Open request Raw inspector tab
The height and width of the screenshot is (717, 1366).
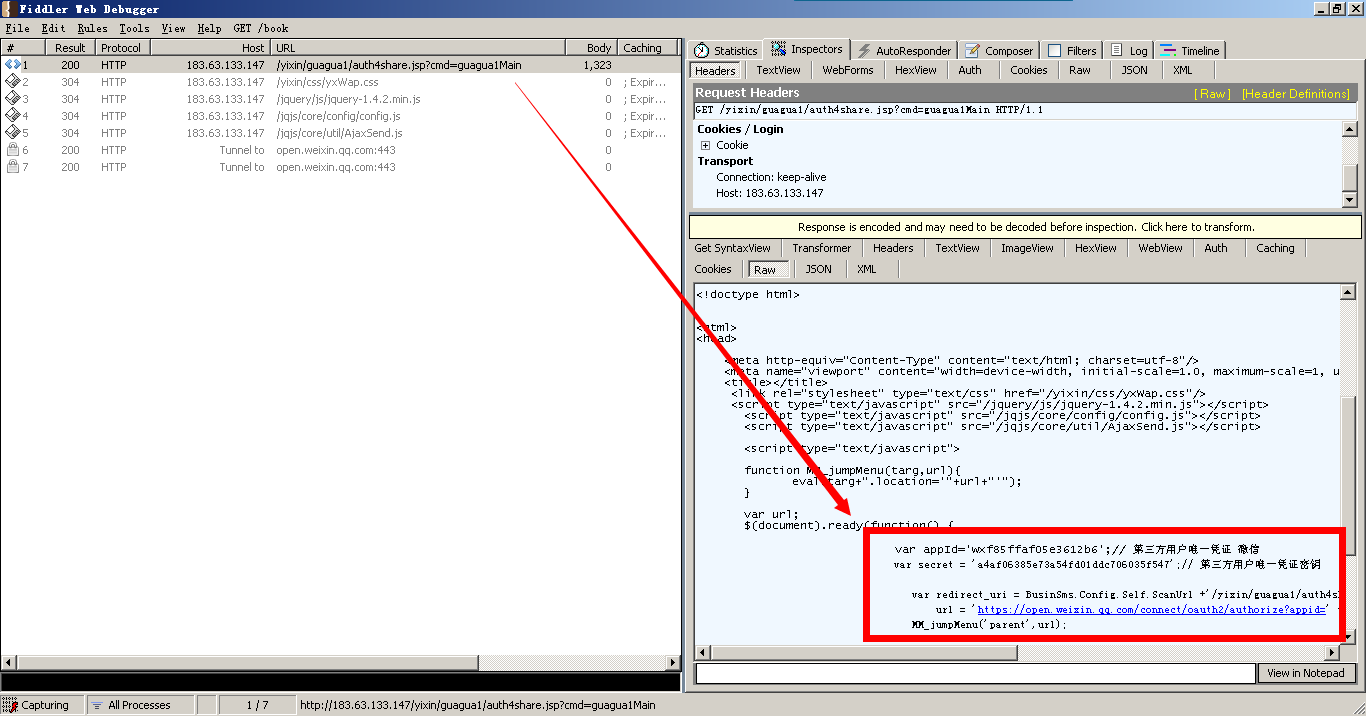1079,70
